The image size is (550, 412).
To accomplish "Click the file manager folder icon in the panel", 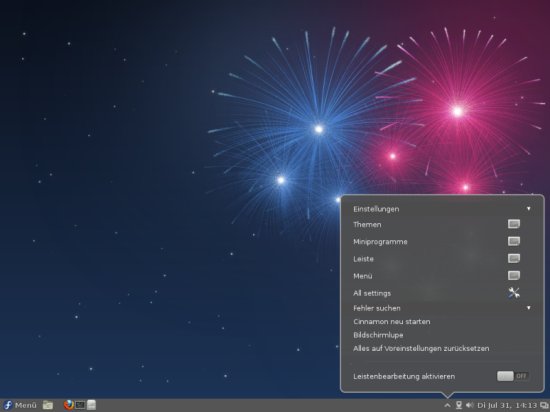I will pyautogui.click(x=48, y=405).
